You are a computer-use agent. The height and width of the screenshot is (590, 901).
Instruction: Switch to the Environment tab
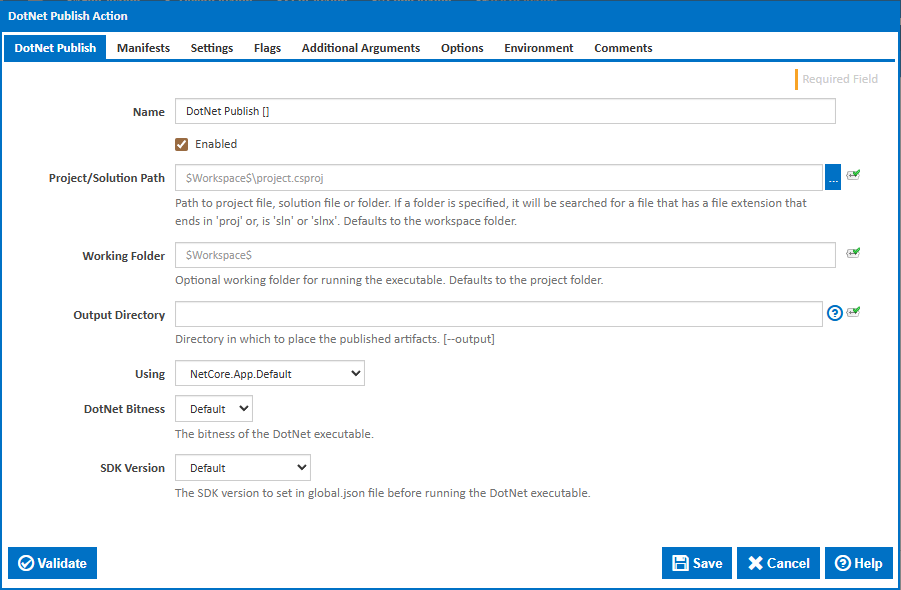(x=538, y=47)
